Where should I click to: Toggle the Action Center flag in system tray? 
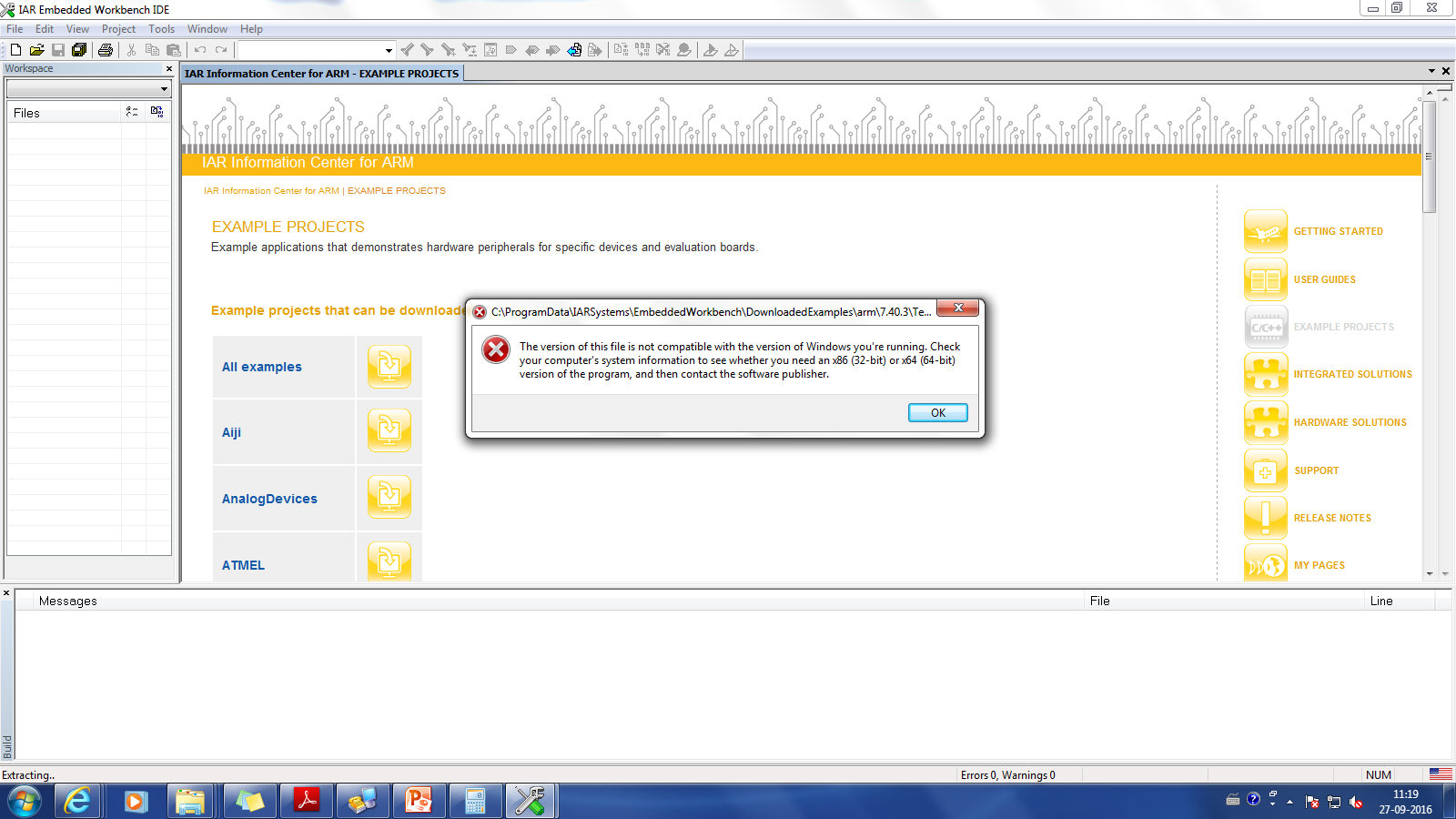1311,803
